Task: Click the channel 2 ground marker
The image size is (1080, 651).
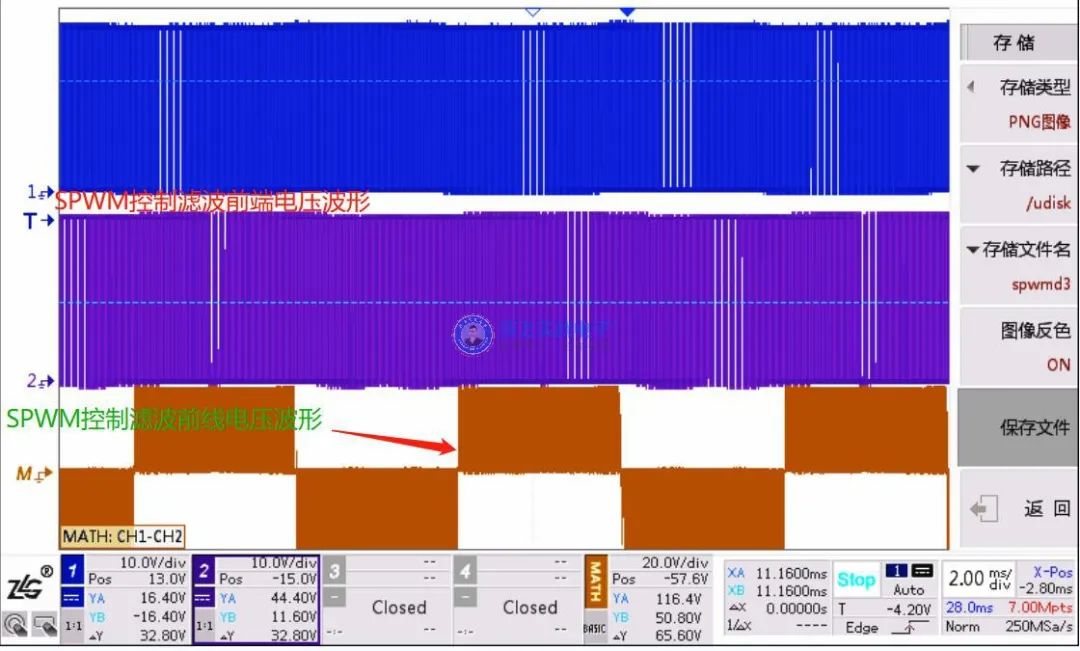Action: (40, 381)
